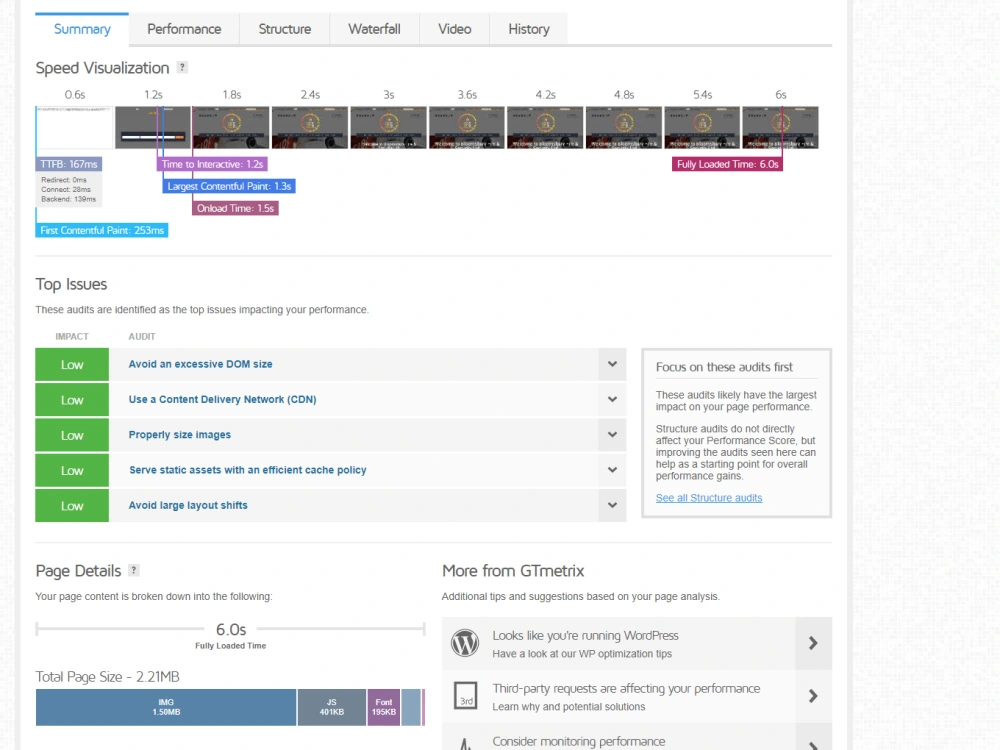1000x750 pixels.
Task: Click Largest Contentful Paint: 1.3s marker
Action: [x=229, y=186]
